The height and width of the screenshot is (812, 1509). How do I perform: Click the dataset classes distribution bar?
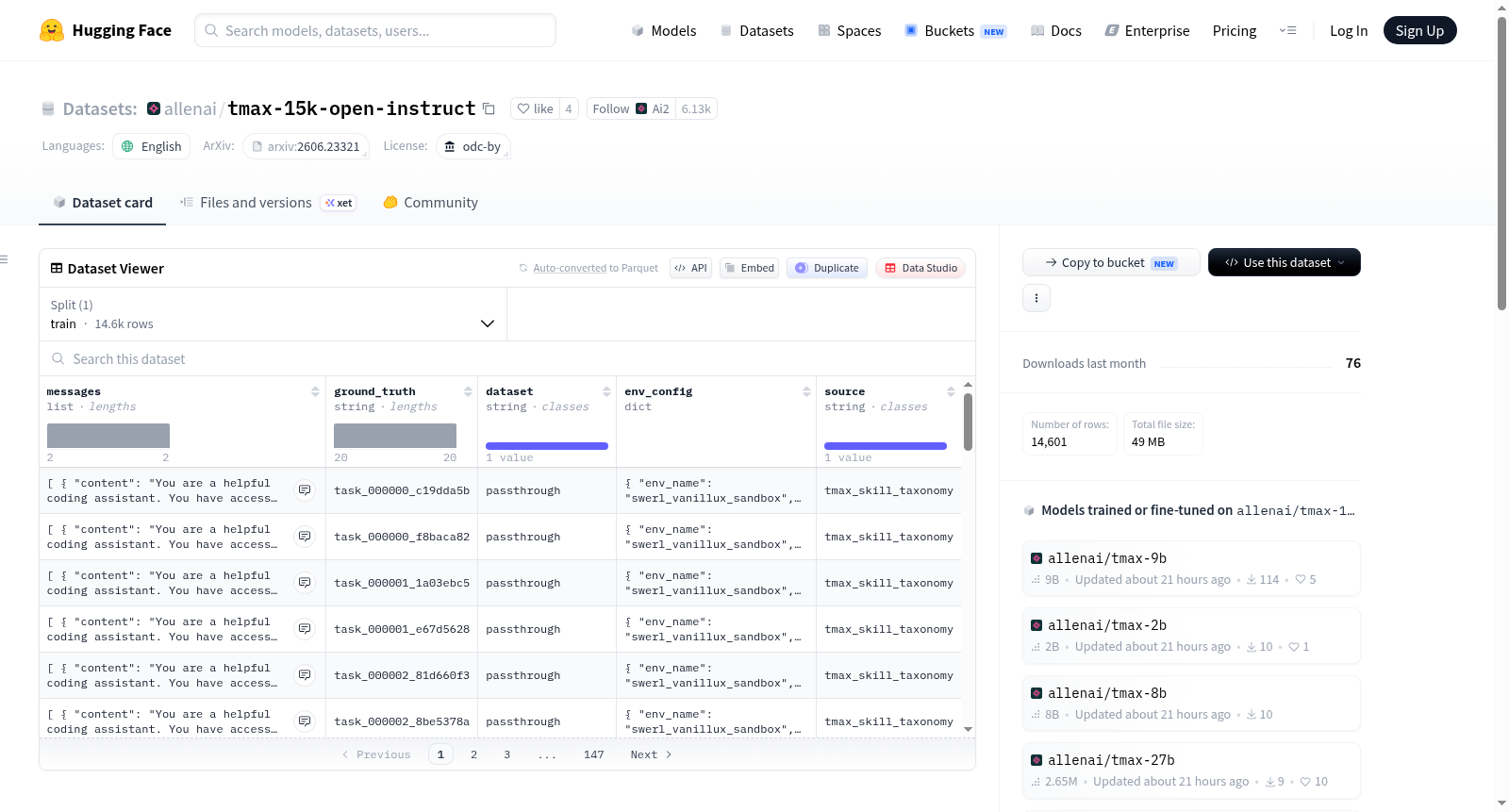[x=547, y=446]
